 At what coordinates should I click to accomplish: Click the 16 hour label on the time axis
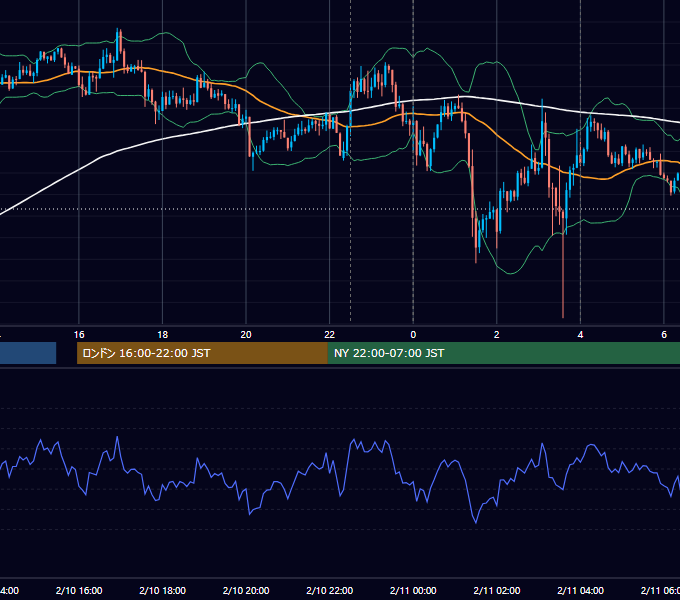(x=79, y=335)
